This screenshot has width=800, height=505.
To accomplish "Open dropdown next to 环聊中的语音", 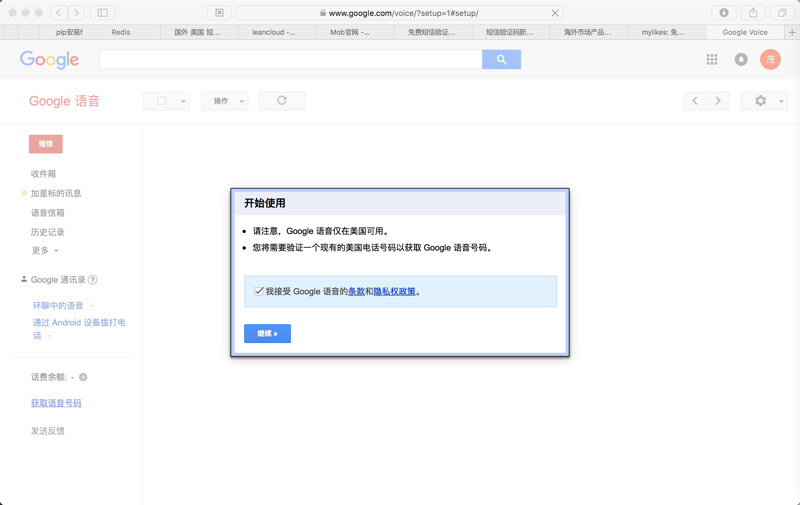I will point(91,306).
